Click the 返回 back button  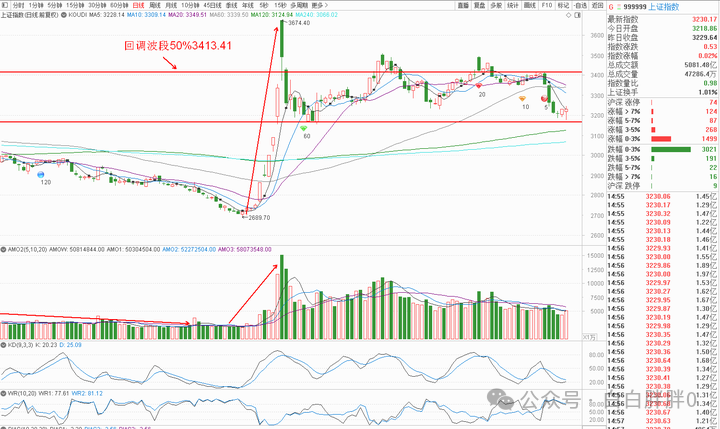click(597, 6)
